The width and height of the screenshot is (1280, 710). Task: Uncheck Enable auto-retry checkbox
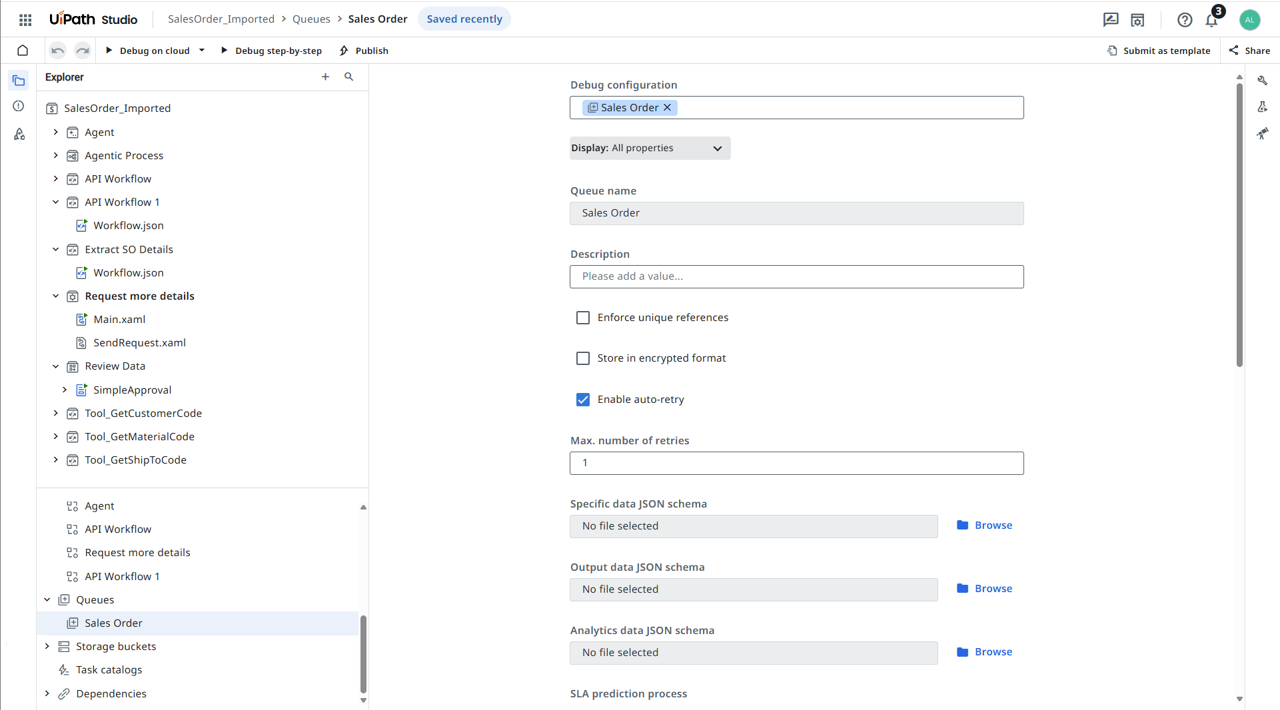[583, 399]
